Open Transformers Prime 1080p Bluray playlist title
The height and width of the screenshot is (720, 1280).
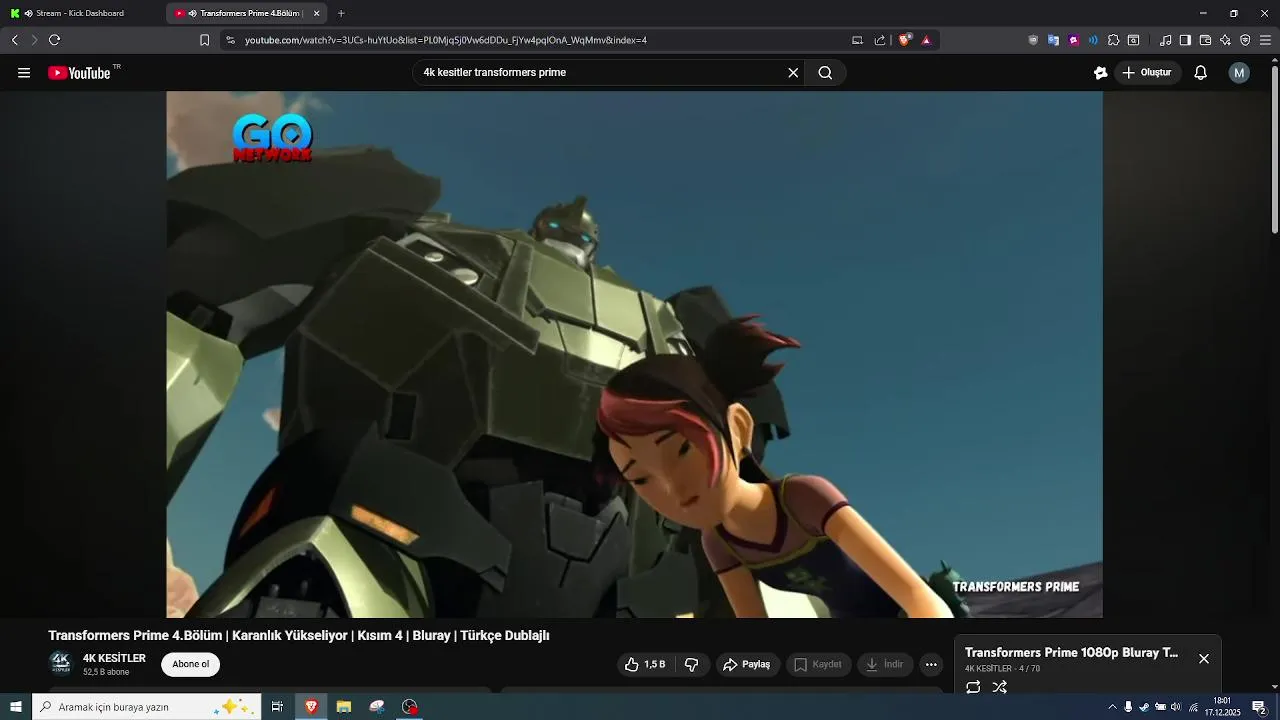(x=1071, y=652)
